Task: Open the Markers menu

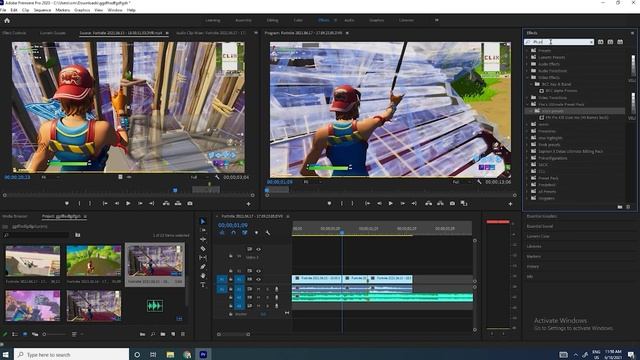Action: (62, 10)
